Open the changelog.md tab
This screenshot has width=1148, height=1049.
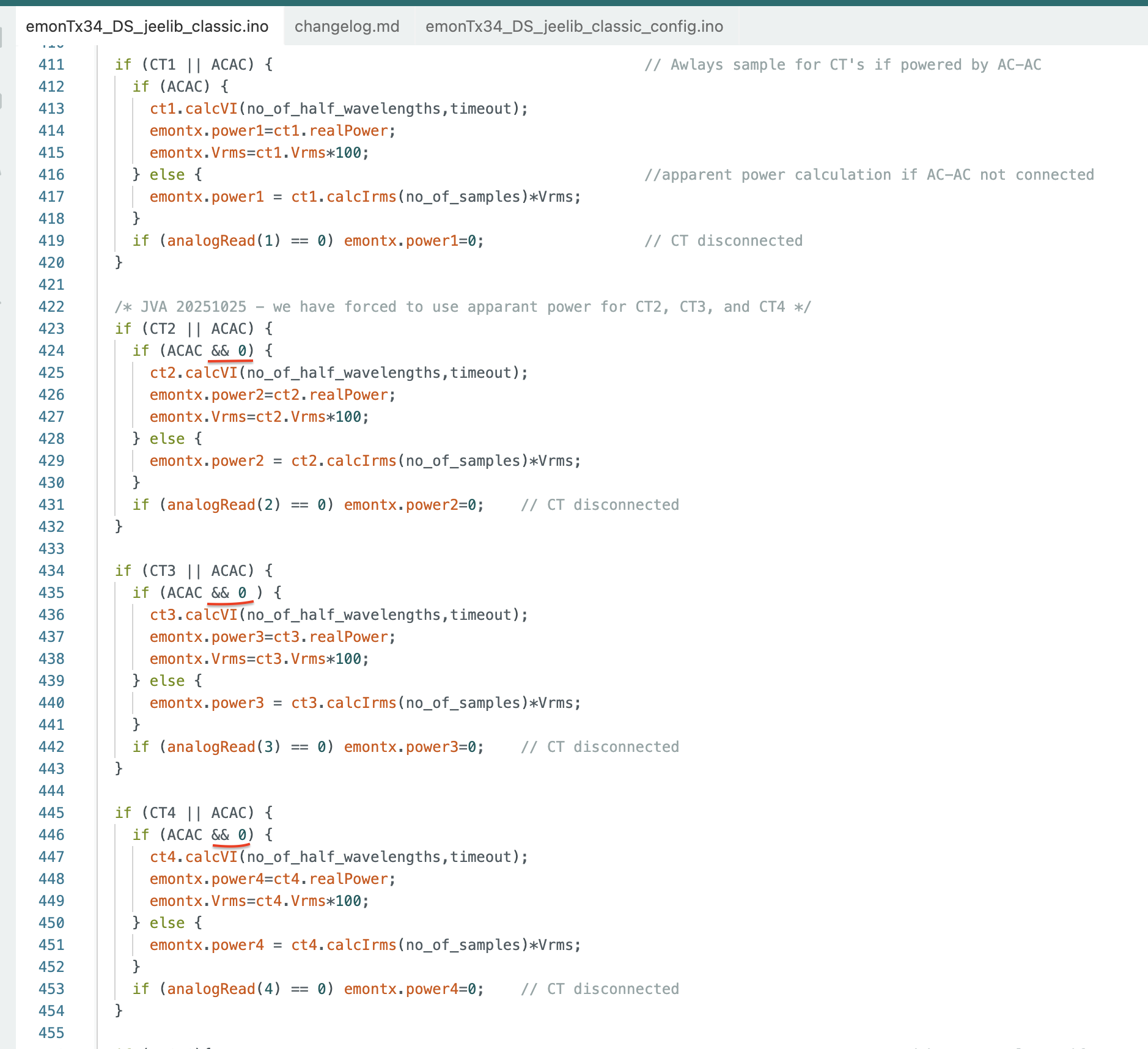(x=347, y=26)
